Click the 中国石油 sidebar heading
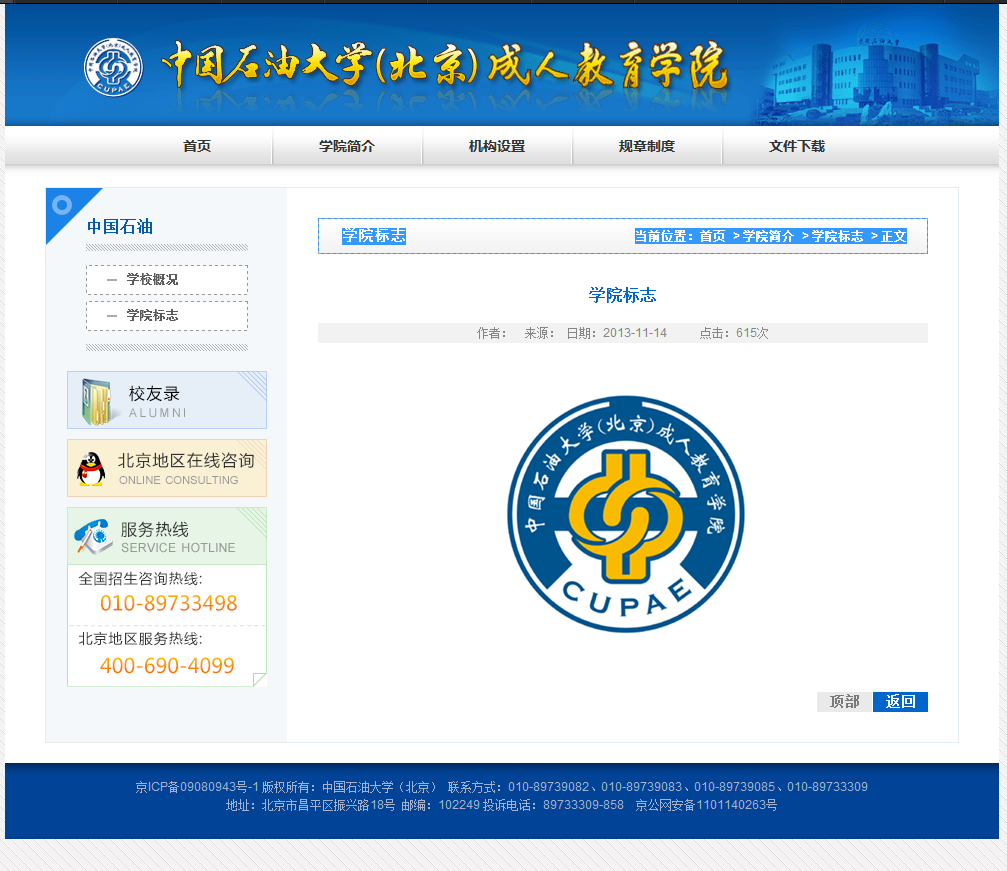This screenshot has height=871, width=1007. pos(120,227)
